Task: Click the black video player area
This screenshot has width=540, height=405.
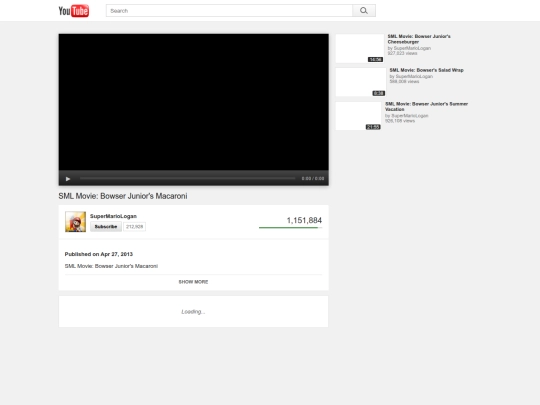Action: [x=194, y=102]
